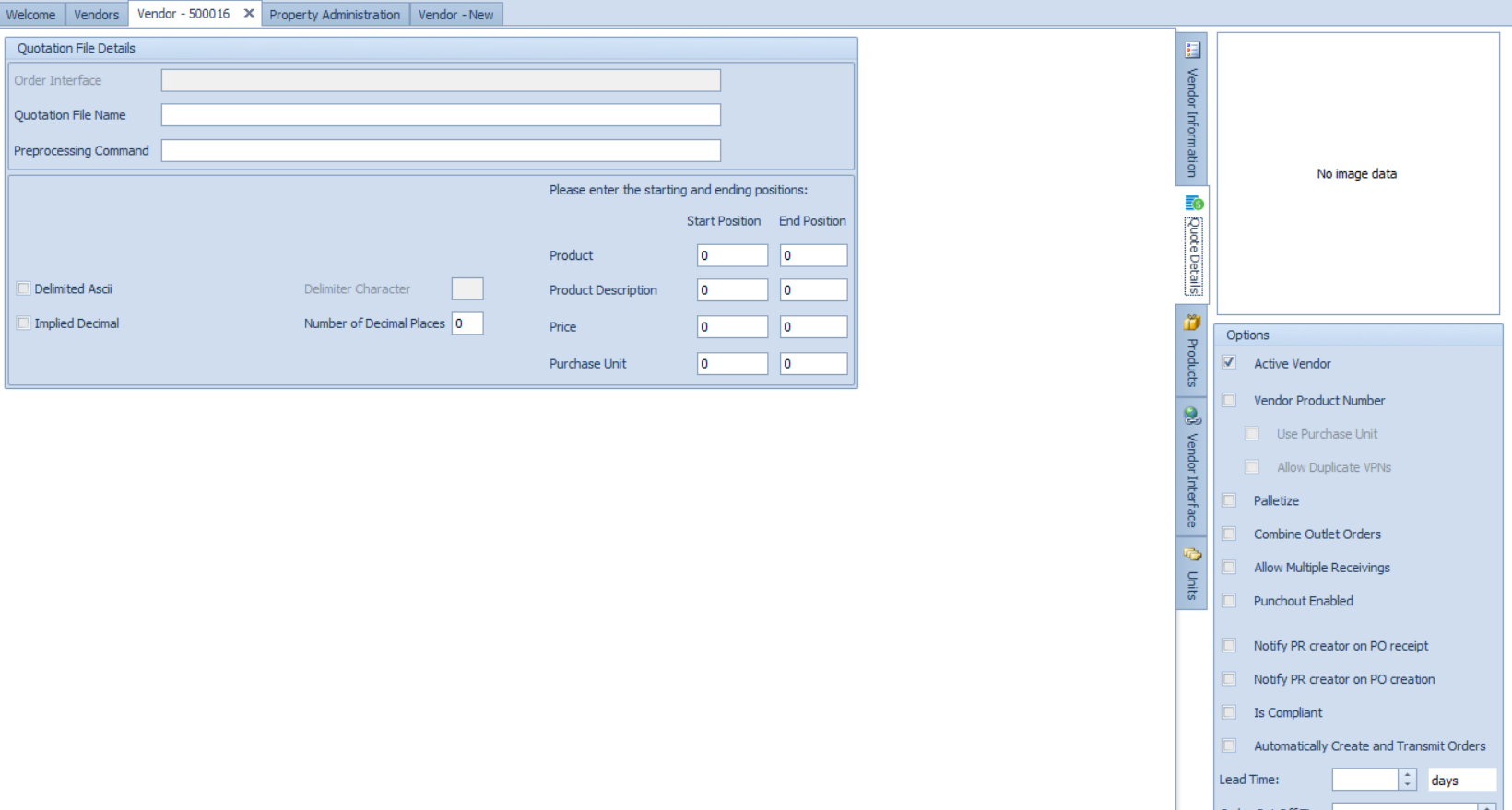Check Notify PR creator on PO creation
The height and width of the screenshot is (810, 1512).
tap(1229, 679)
